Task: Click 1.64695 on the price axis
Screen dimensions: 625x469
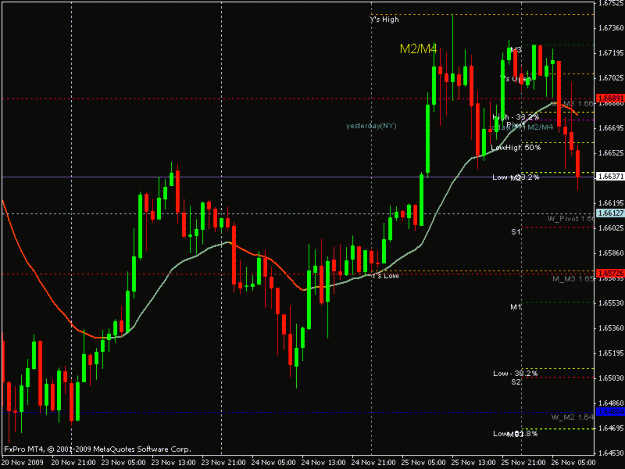Action: click(611, 428)
